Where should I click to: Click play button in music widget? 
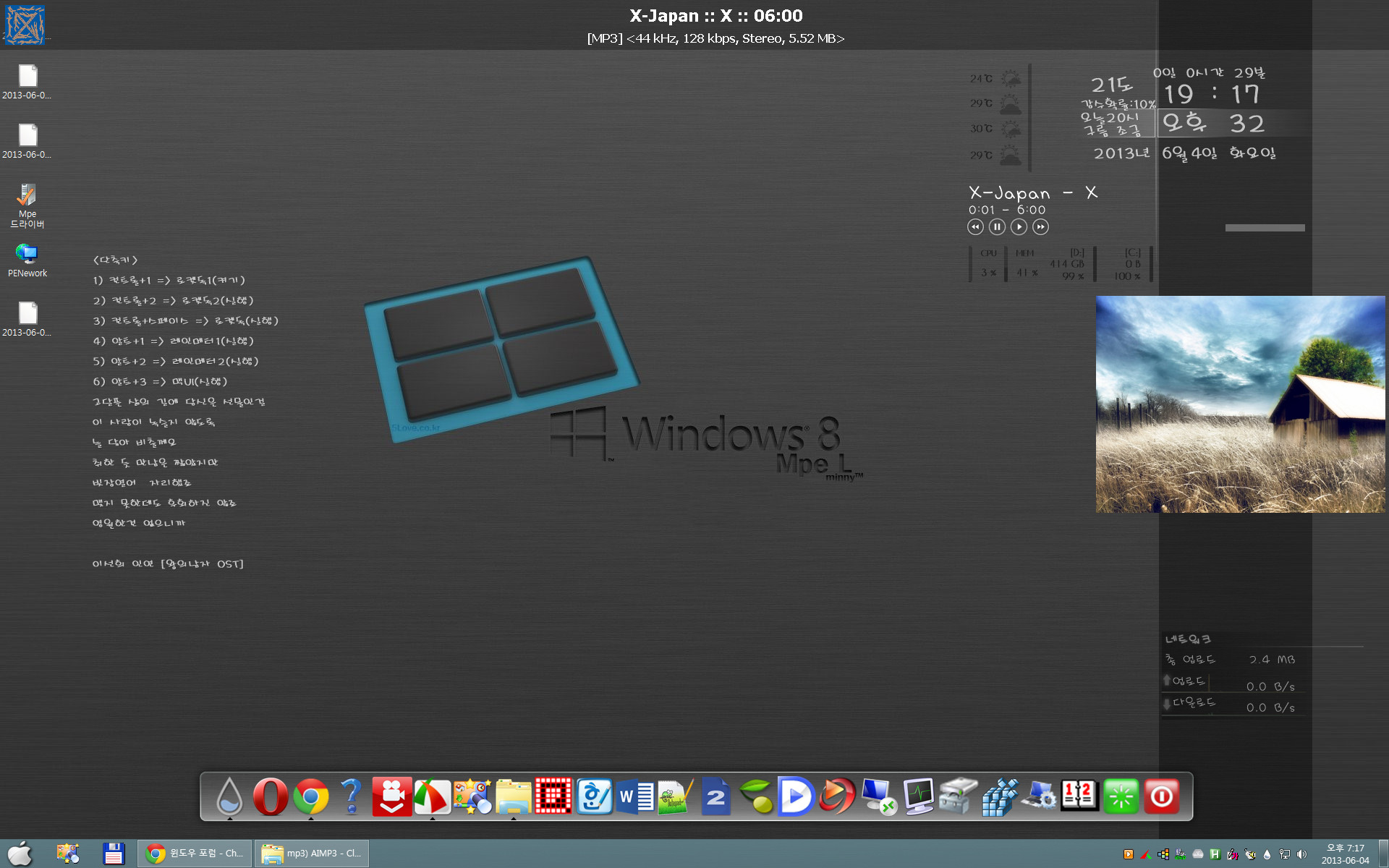1019,227
